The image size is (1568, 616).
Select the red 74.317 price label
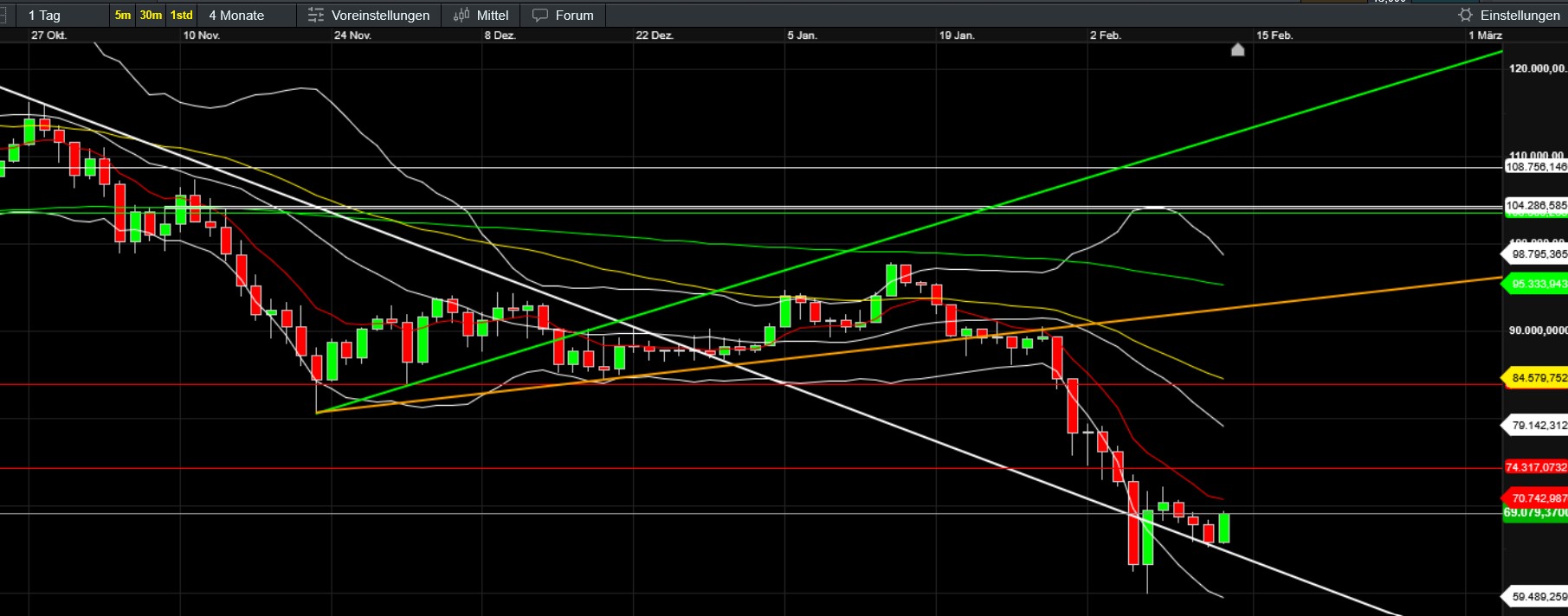[1535, 467]
